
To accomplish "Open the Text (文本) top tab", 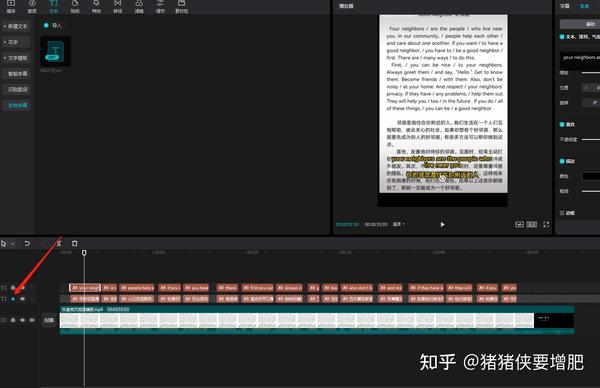I will (54, 7).
